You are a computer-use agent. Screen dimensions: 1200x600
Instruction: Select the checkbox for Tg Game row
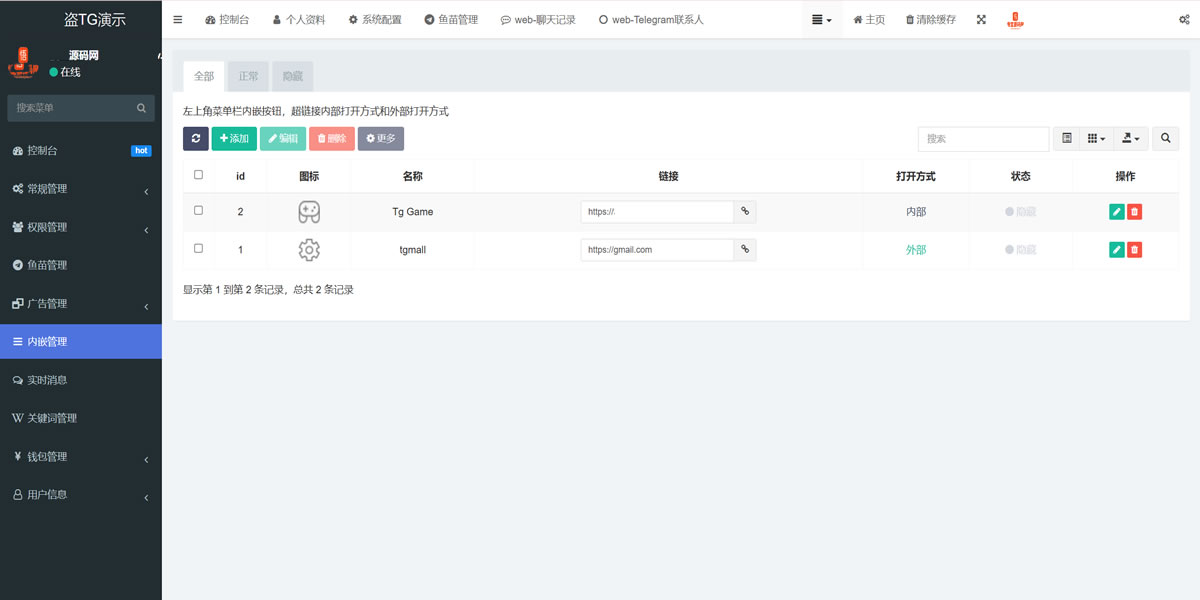198,211
